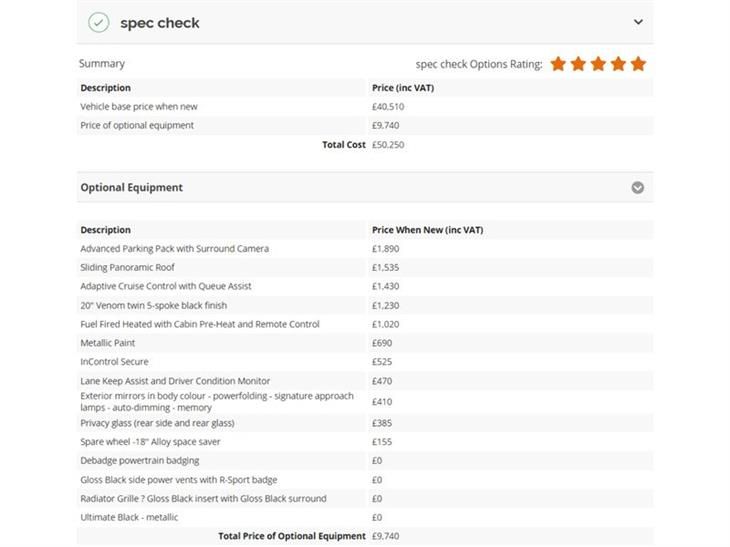This screenshot has height=547, width=730.
Task: Click the first orange rating star
Action: coord(558,64)
